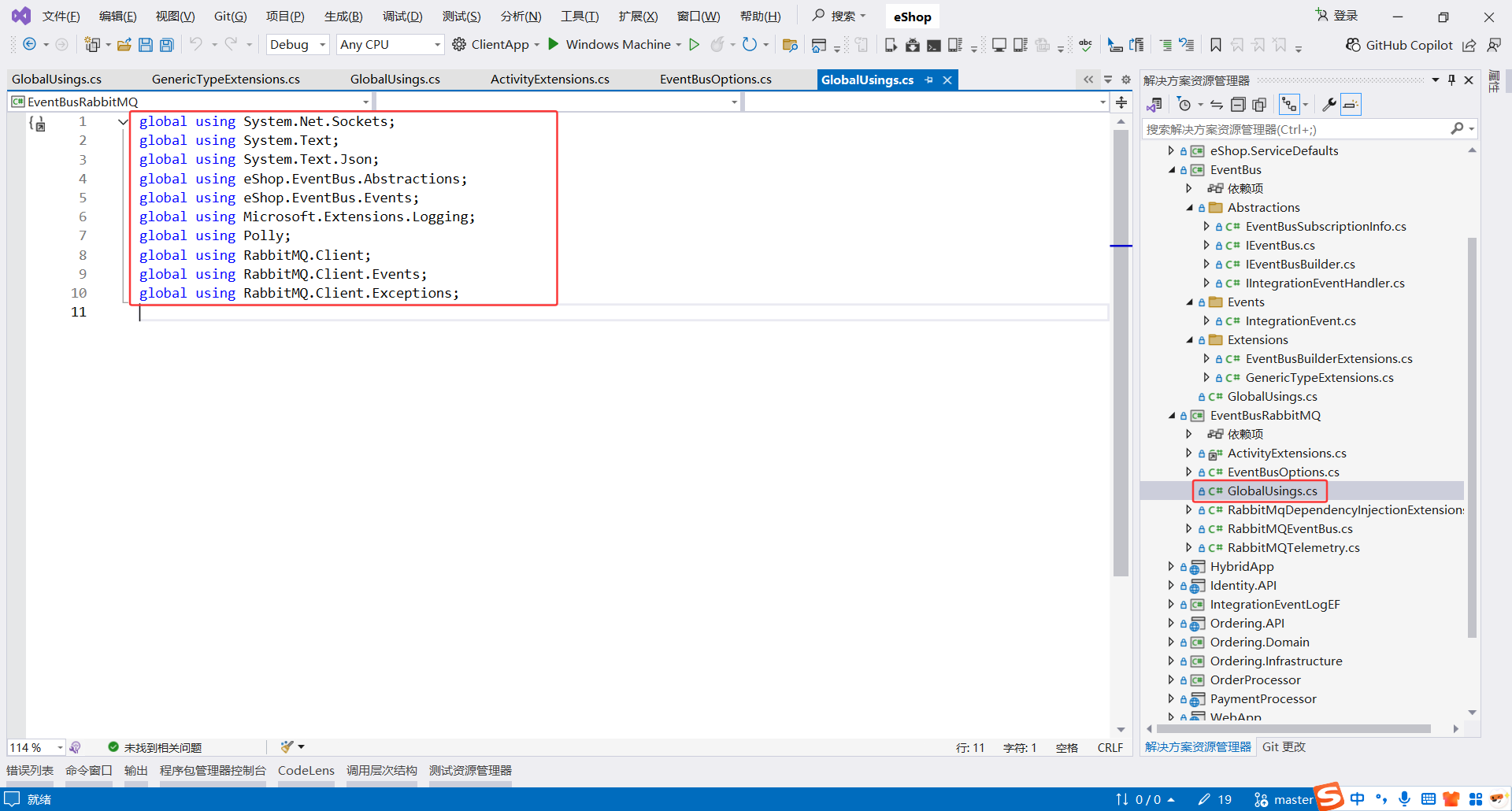Click the Solution Explorer search box
The width and height of the screenshot is (1512, 811).
[1295, 129]
